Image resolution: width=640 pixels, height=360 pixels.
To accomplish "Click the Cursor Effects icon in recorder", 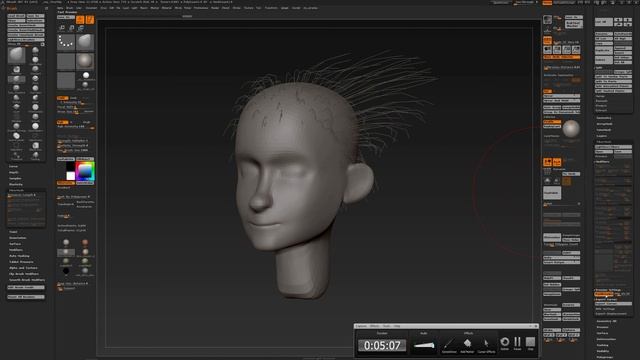I will pyautogui.click(x=486, y=344).
